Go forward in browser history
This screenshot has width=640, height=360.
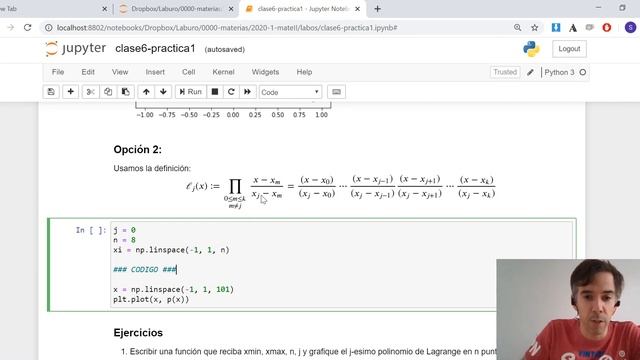[x=11, y=28]
